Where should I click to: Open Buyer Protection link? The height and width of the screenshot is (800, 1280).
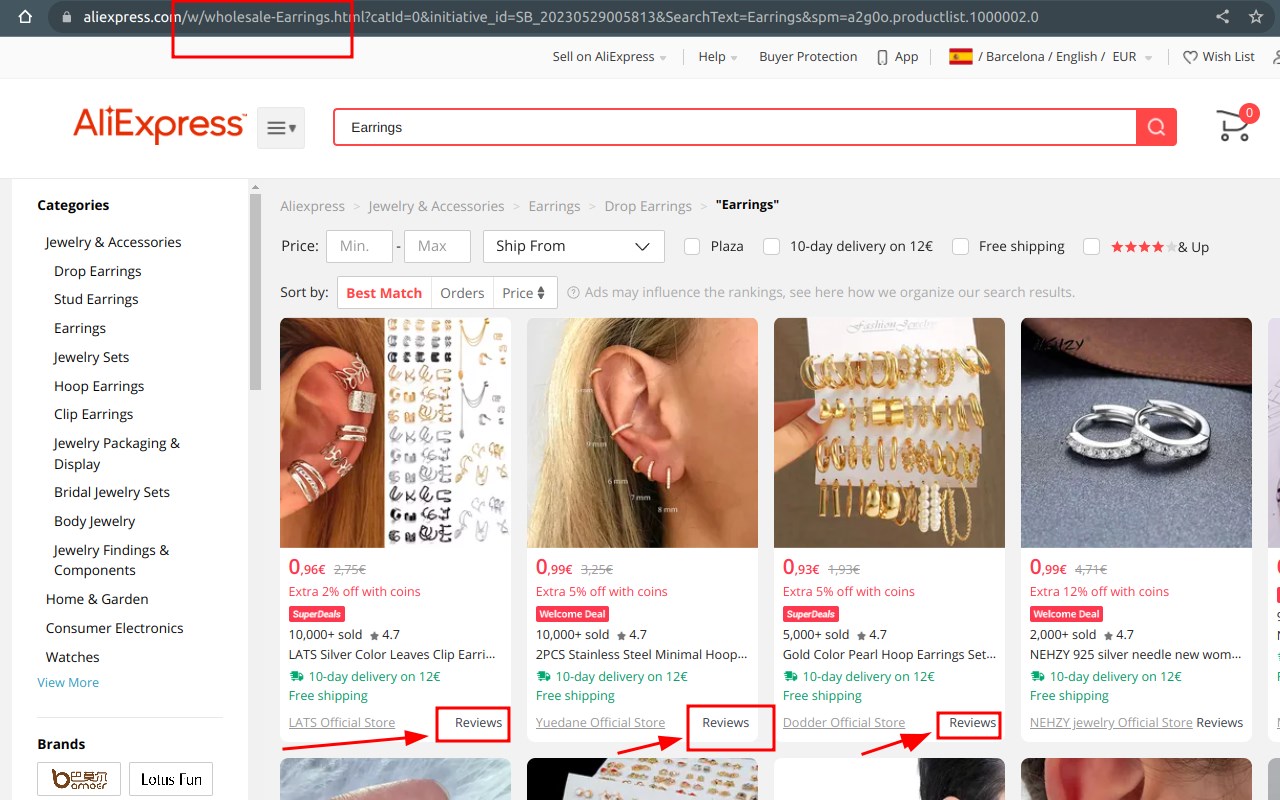coord(808,57)
